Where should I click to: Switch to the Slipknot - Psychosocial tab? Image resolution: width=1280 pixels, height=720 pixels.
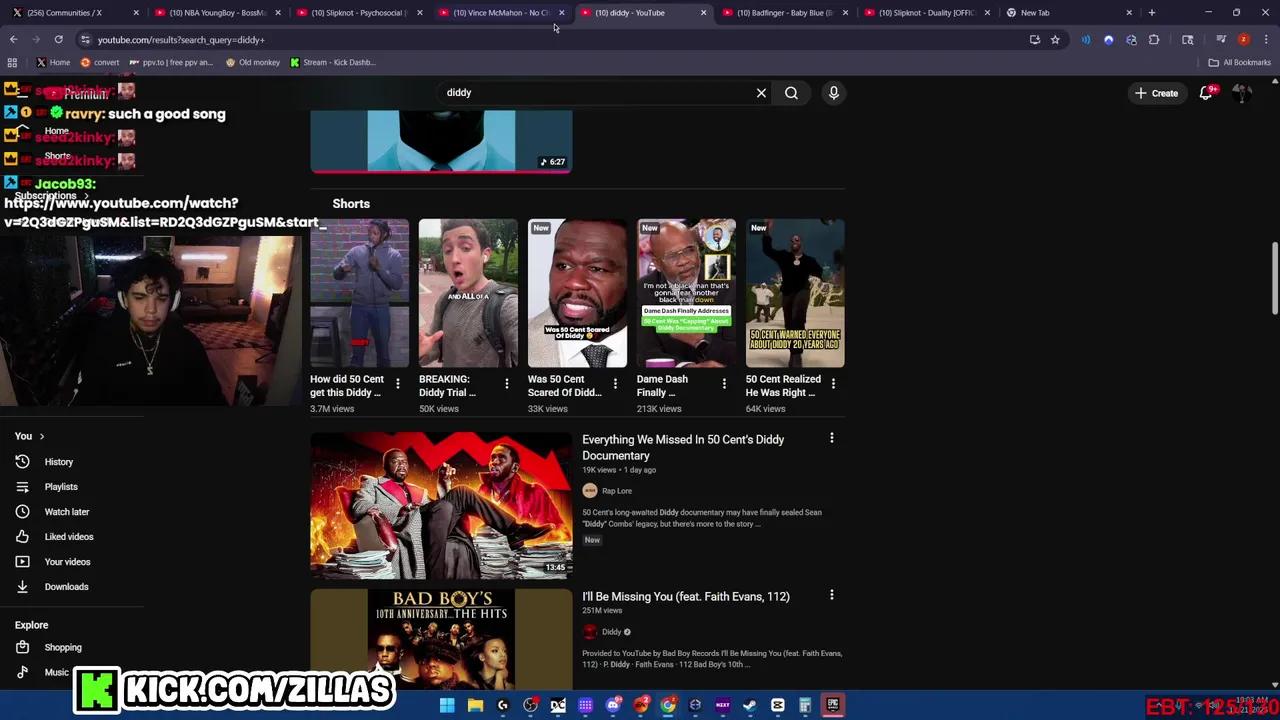click(357, 13)
